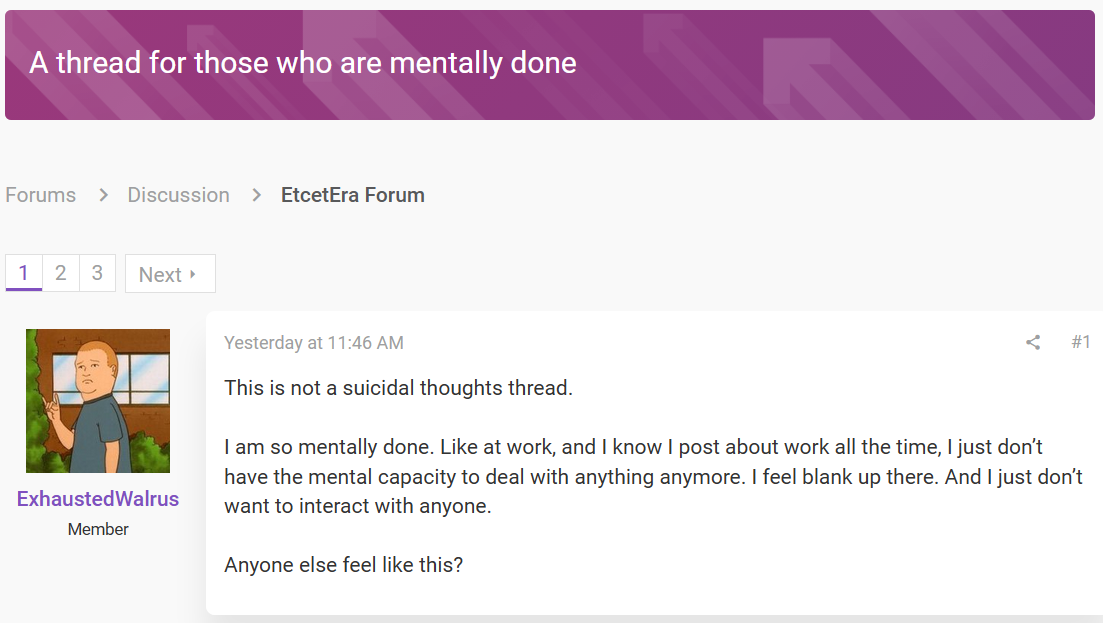Screen dimensions: 1103x623
Task: Click the share icon on post #1
Action: pyautogui.click(x=1033, y=342)
